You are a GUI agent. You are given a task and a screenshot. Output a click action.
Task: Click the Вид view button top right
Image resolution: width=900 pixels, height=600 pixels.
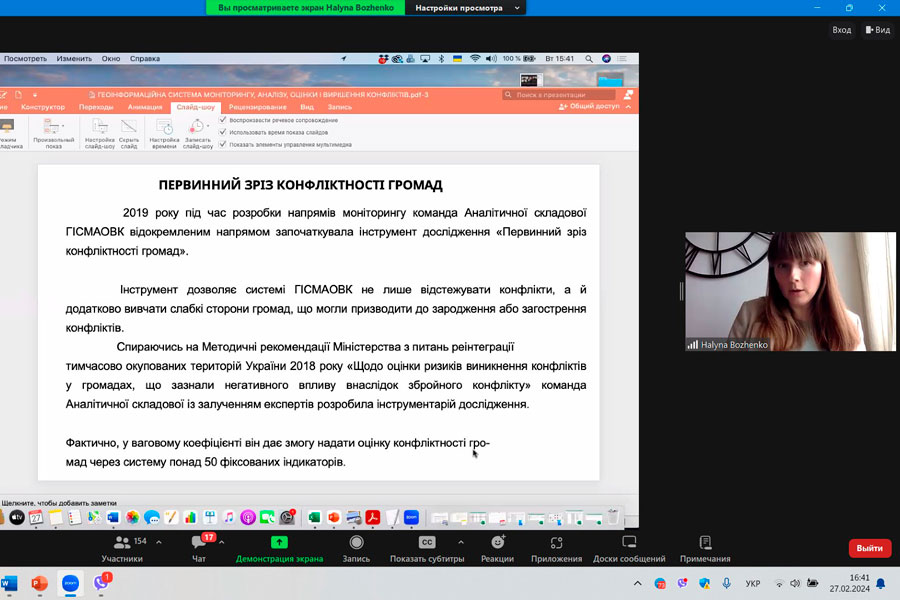point(876,30)
